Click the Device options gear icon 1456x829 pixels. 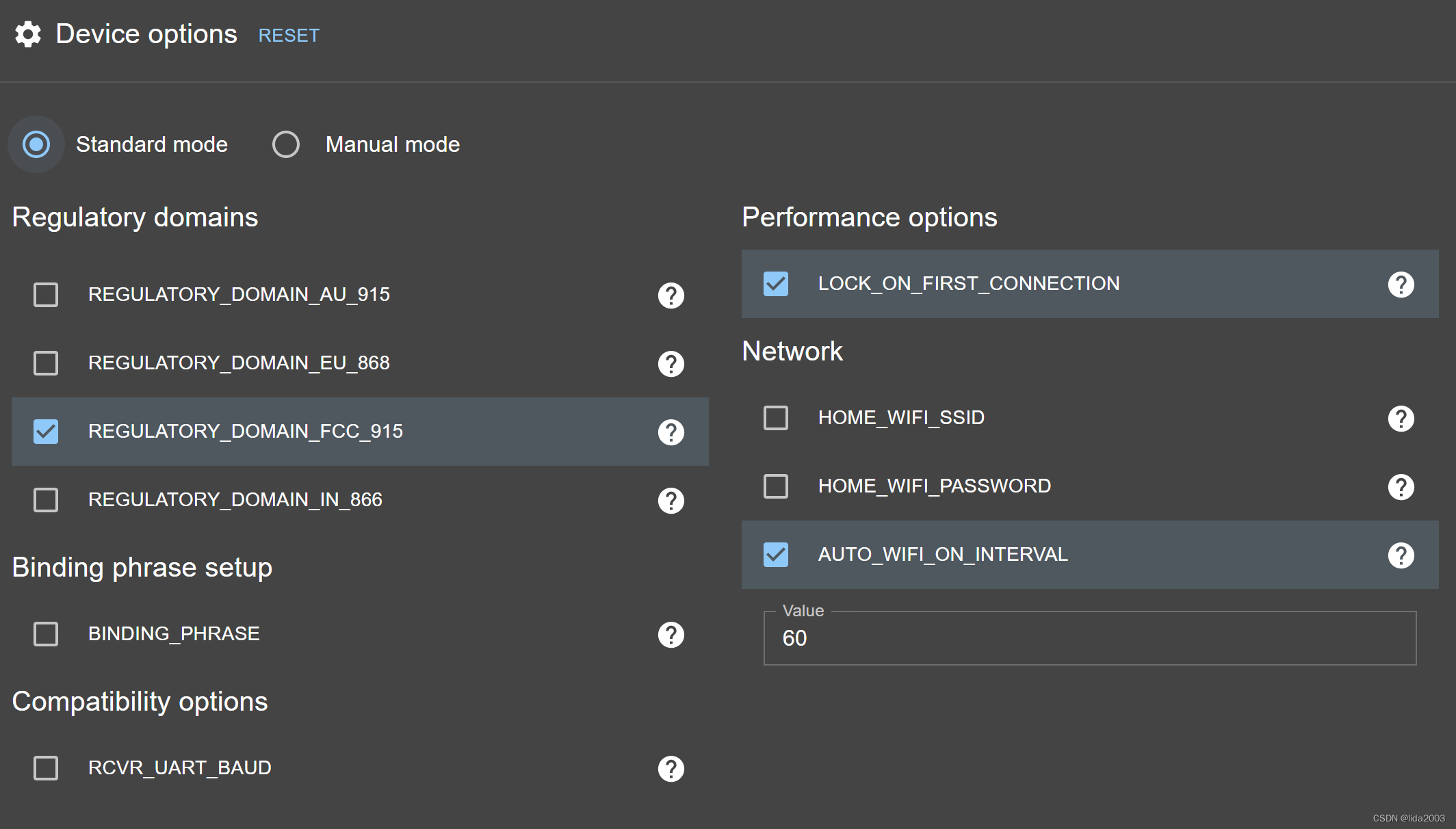tap(28, 34)
